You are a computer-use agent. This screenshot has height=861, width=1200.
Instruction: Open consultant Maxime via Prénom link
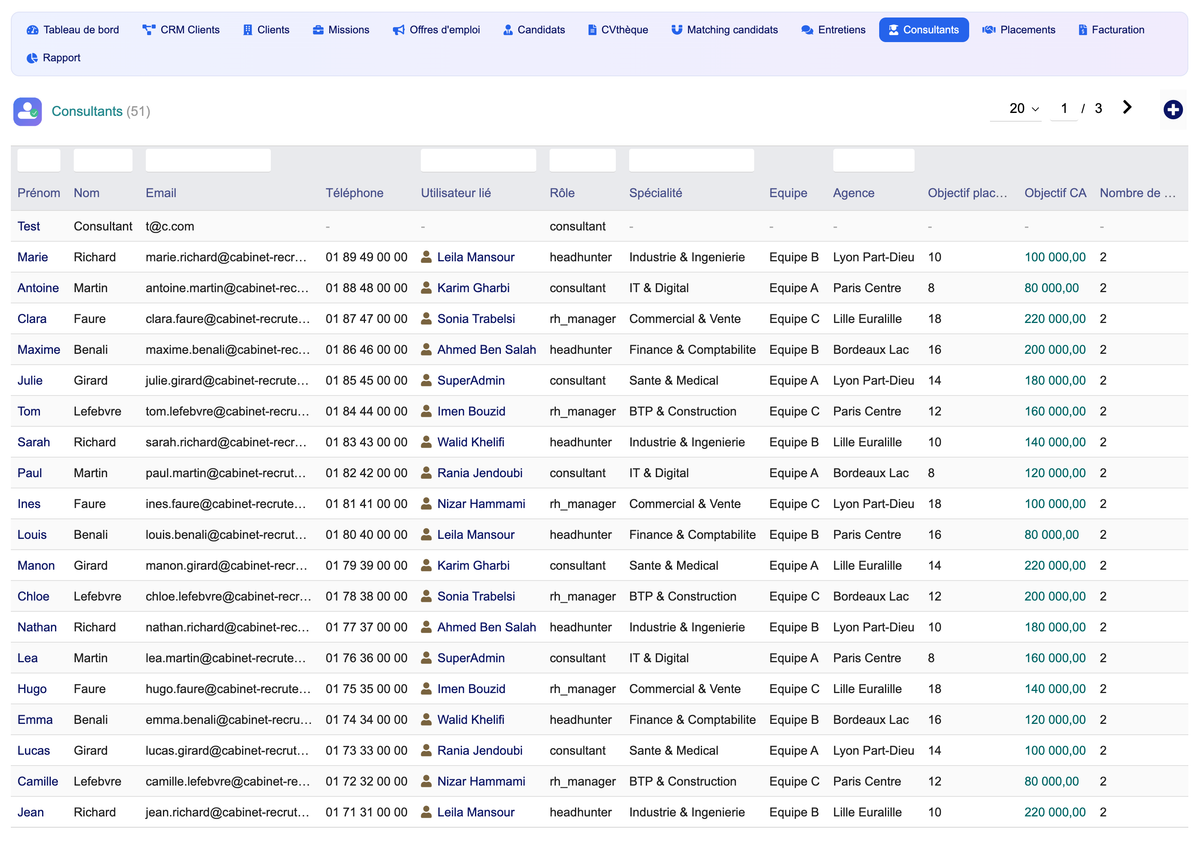coord(39,350)
